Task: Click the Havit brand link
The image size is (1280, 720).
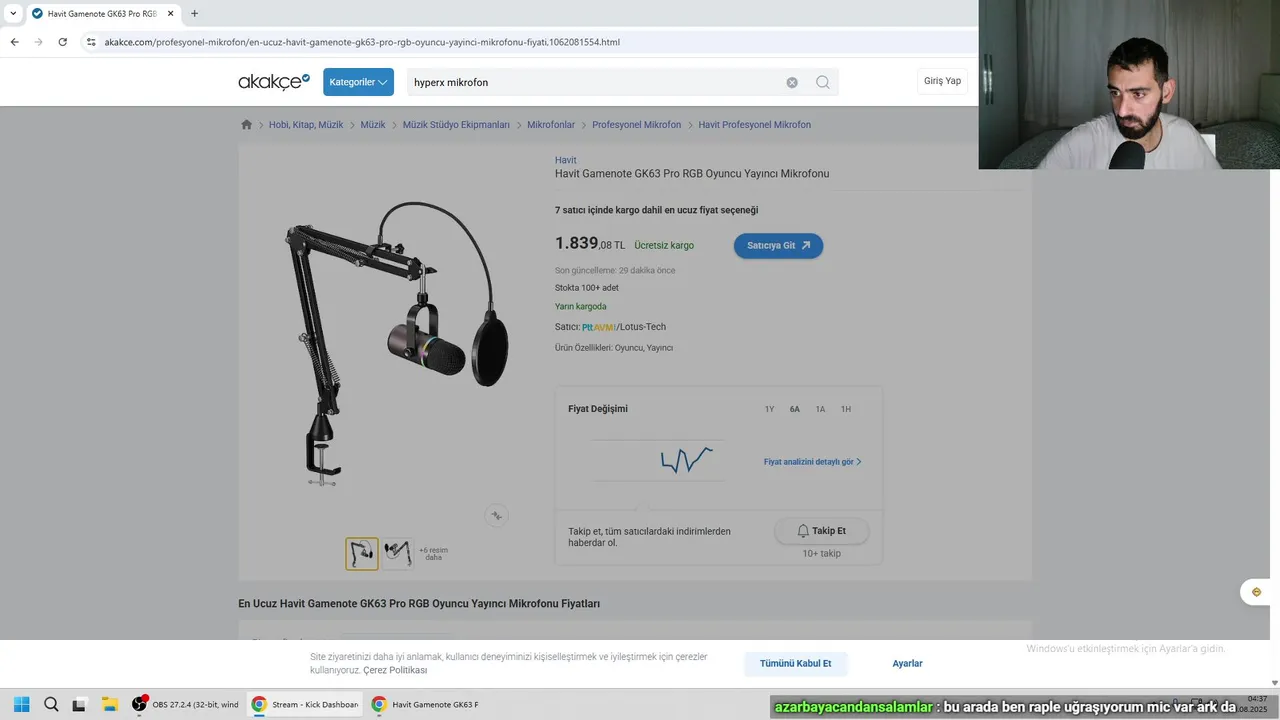Action: [566, 160]
